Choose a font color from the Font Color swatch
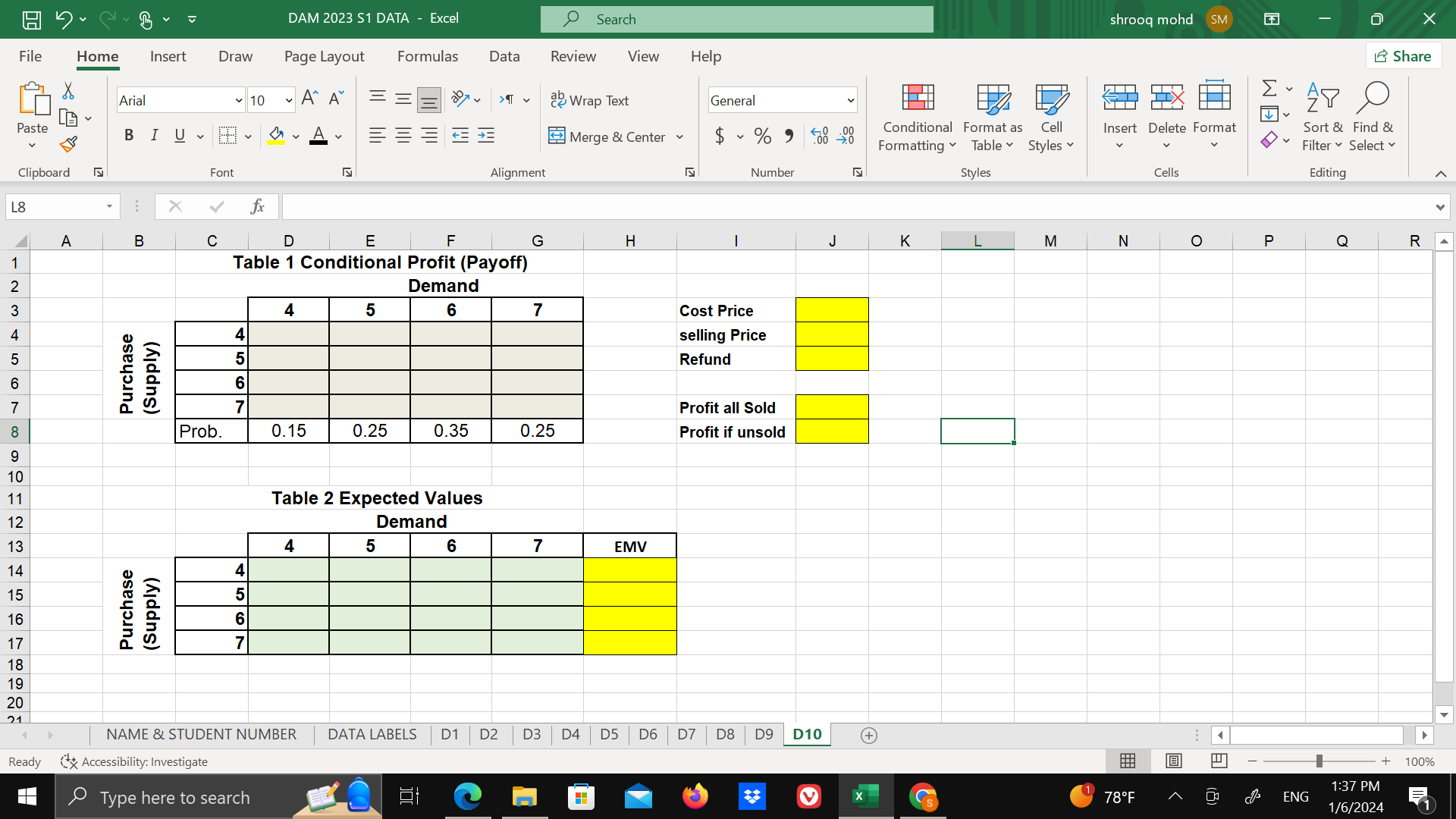 click(318, 136)
